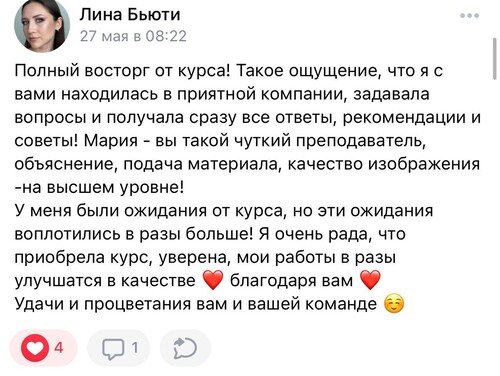Open Лина Бьюти's profile avatar photo
The height and width of the screenshot is (376, 500).
pos(42,26)
